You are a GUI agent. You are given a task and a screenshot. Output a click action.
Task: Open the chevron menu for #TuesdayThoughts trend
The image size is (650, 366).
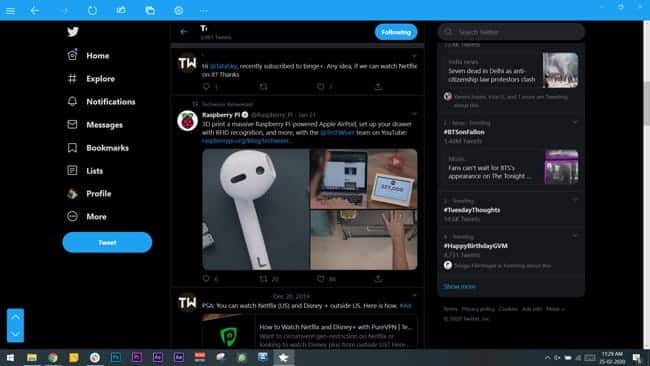575,200
